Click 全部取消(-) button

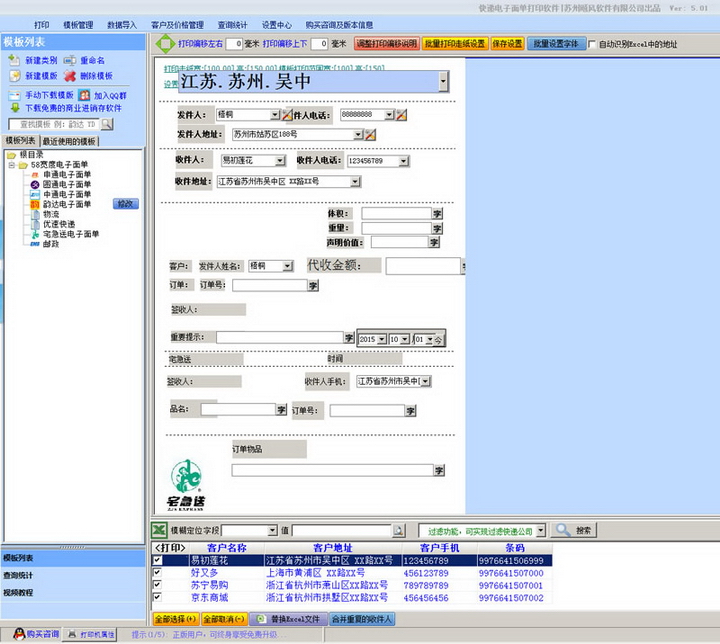click(224, 619)
